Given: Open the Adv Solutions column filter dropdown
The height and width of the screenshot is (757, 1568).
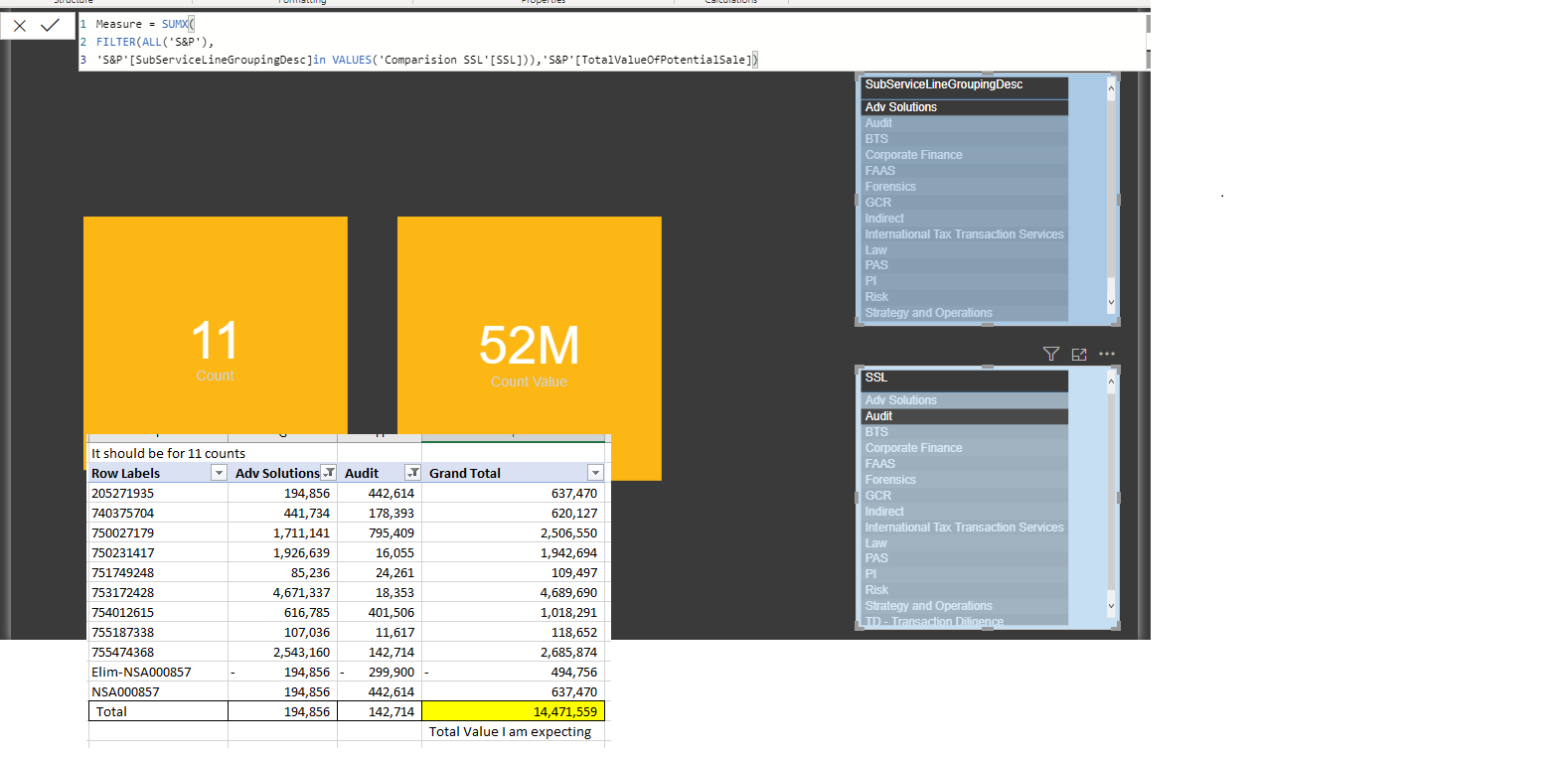Looking at the screenshot, I should point(329,474).
